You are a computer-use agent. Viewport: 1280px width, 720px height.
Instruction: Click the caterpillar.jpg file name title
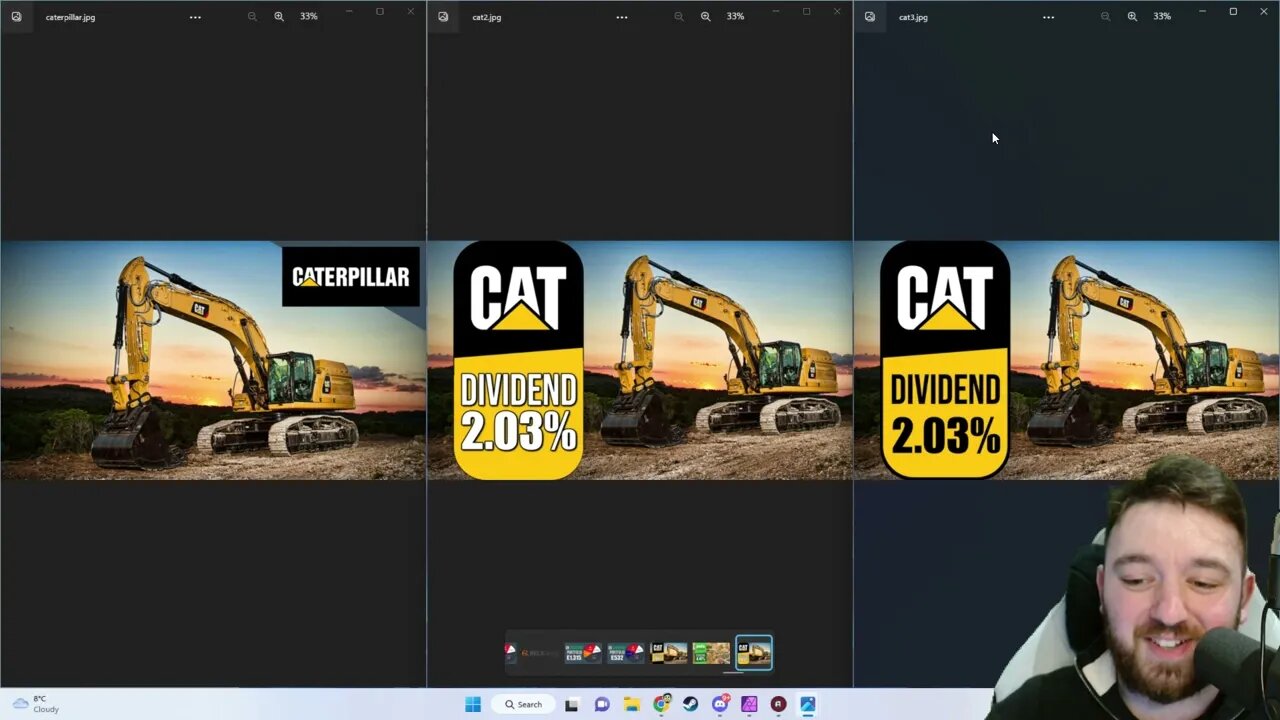(x=70, y=17)
